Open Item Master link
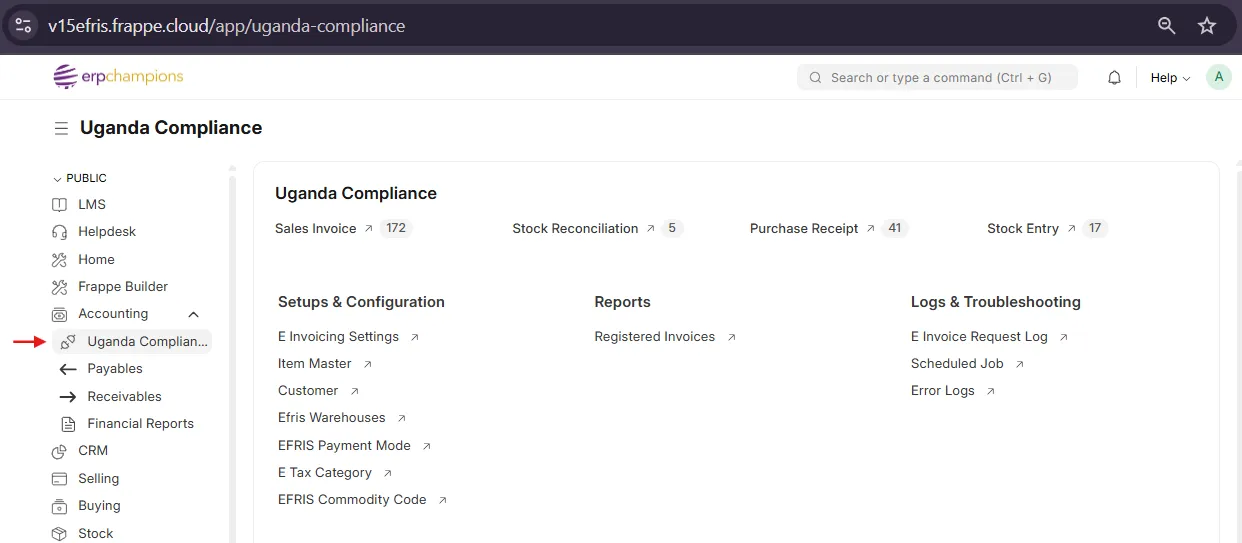This screenshot has width=1242, height=543. [315, 364]
